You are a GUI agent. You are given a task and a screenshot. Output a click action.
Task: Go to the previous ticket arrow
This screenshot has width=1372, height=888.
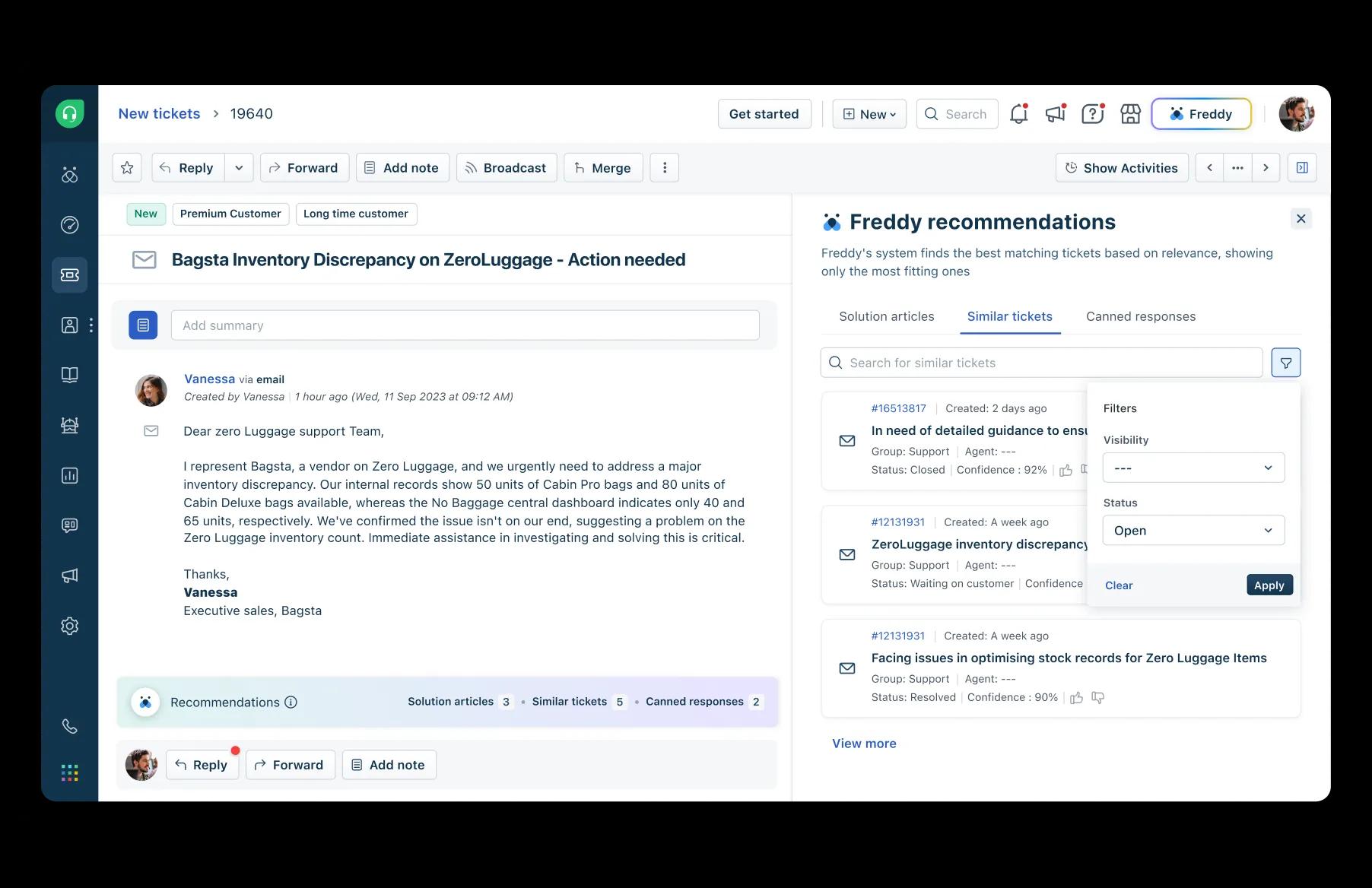click(1209, 168)
